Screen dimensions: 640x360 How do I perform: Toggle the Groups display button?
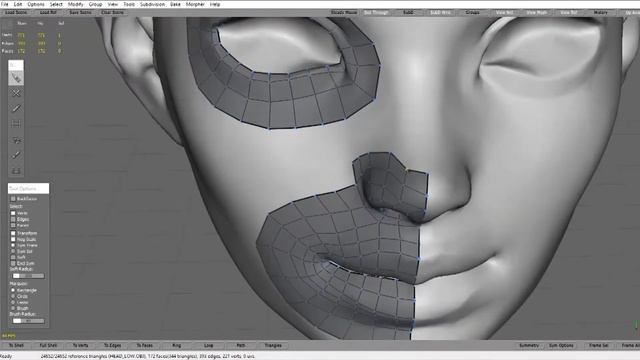click(473, 13)
